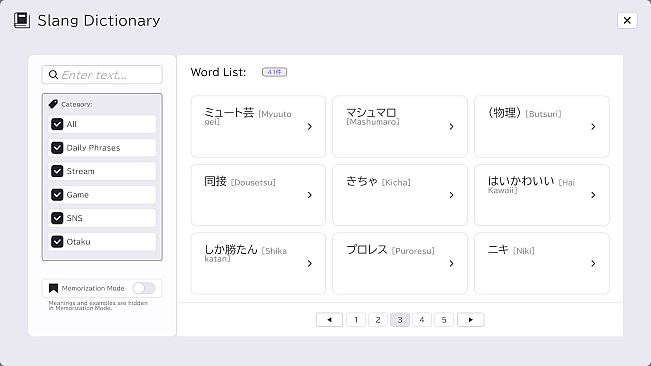Open the マシュマロ Mashumaro word card

coord(400,127)
